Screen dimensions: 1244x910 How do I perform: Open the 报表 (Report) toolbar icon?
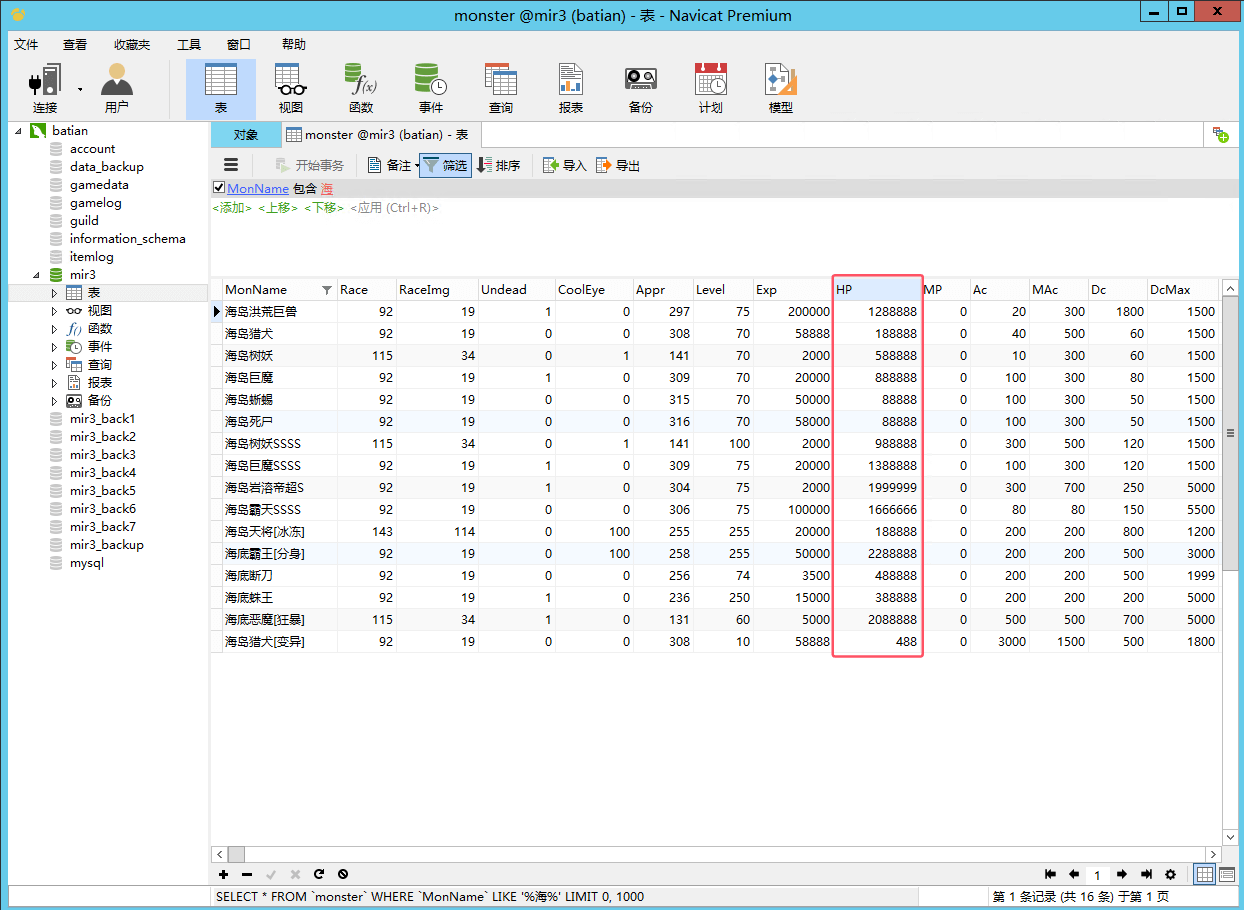tap(570, 88)
